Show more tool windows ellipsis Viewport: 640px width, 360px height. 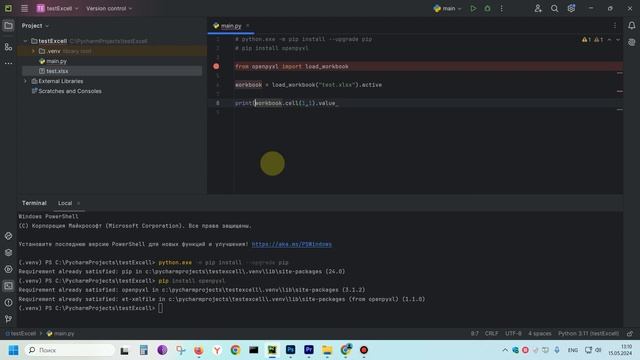click(8, 63)
